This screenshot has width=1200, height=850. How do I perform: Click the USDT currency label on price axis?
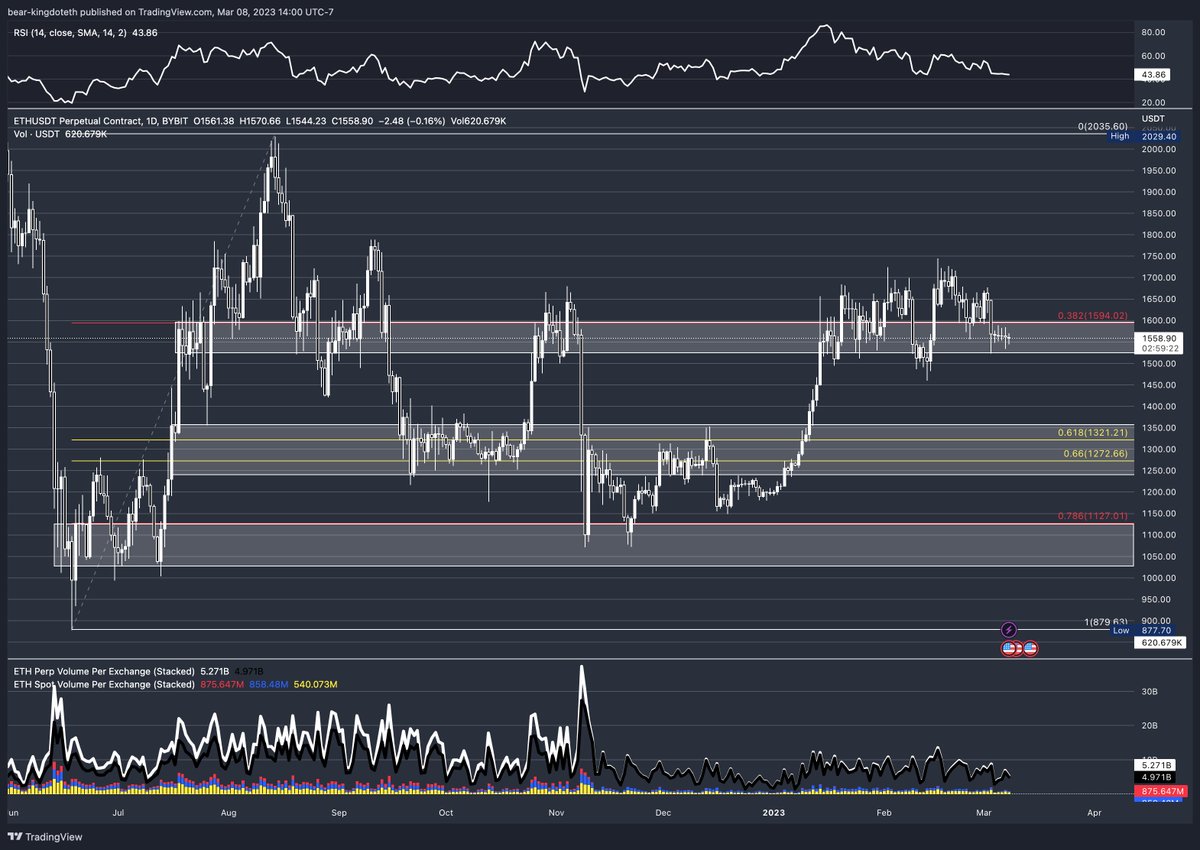click(x=1154, y=119)
